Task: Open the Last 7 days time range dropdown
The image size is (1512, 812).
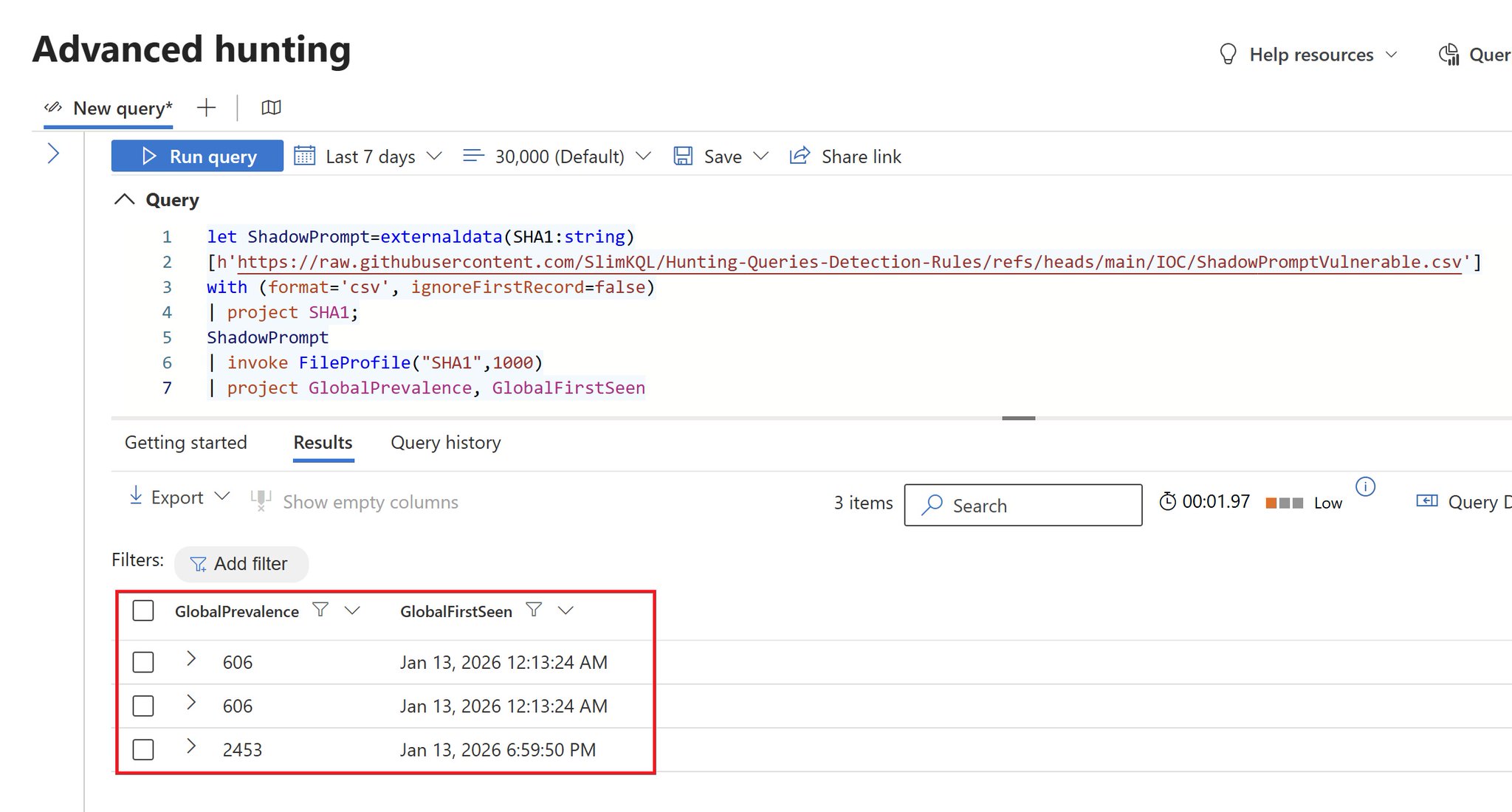Action: (x=370, y=156)
